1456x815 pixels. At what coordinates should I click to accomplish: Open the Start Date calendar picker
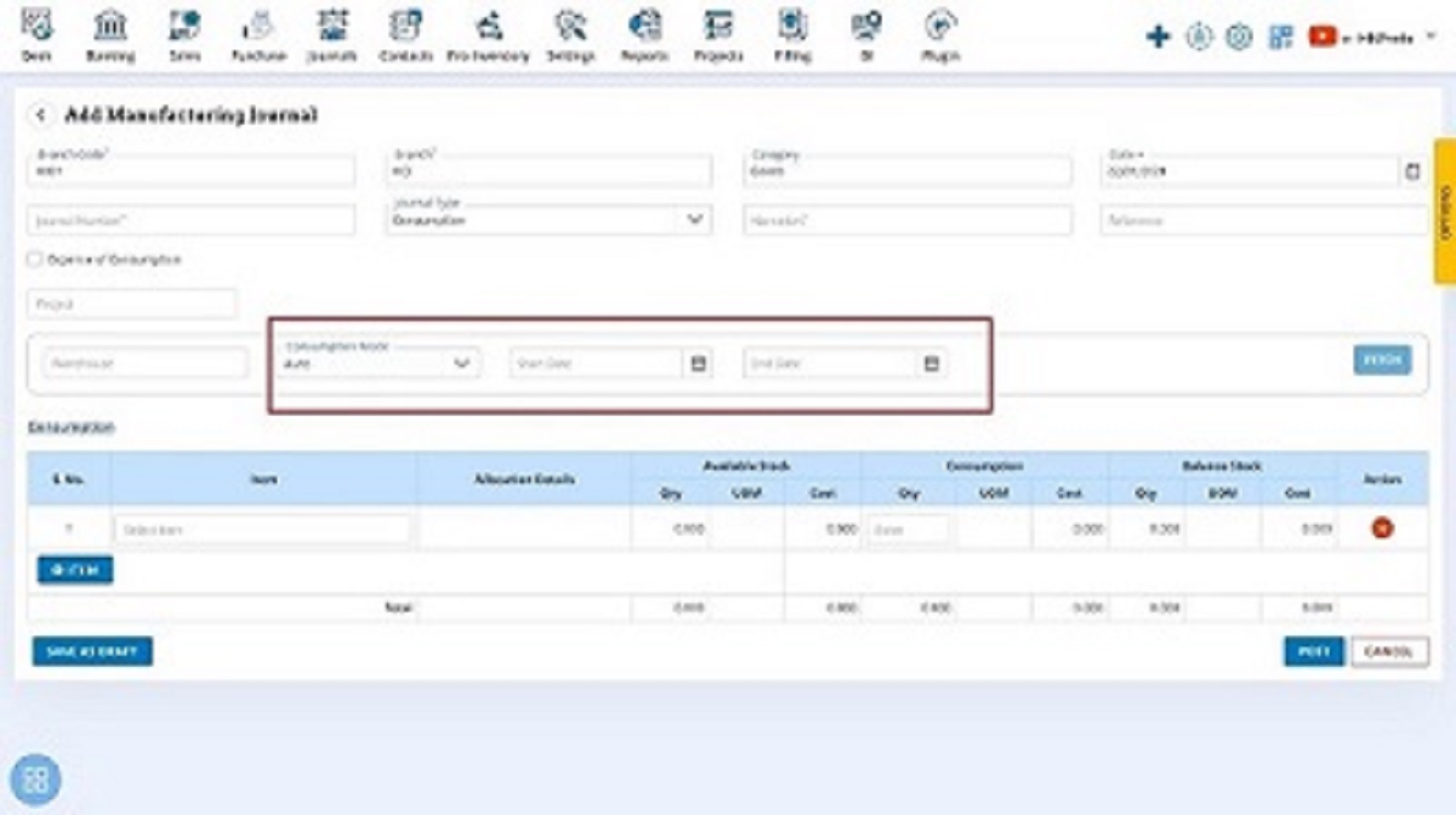coord(699,363)
